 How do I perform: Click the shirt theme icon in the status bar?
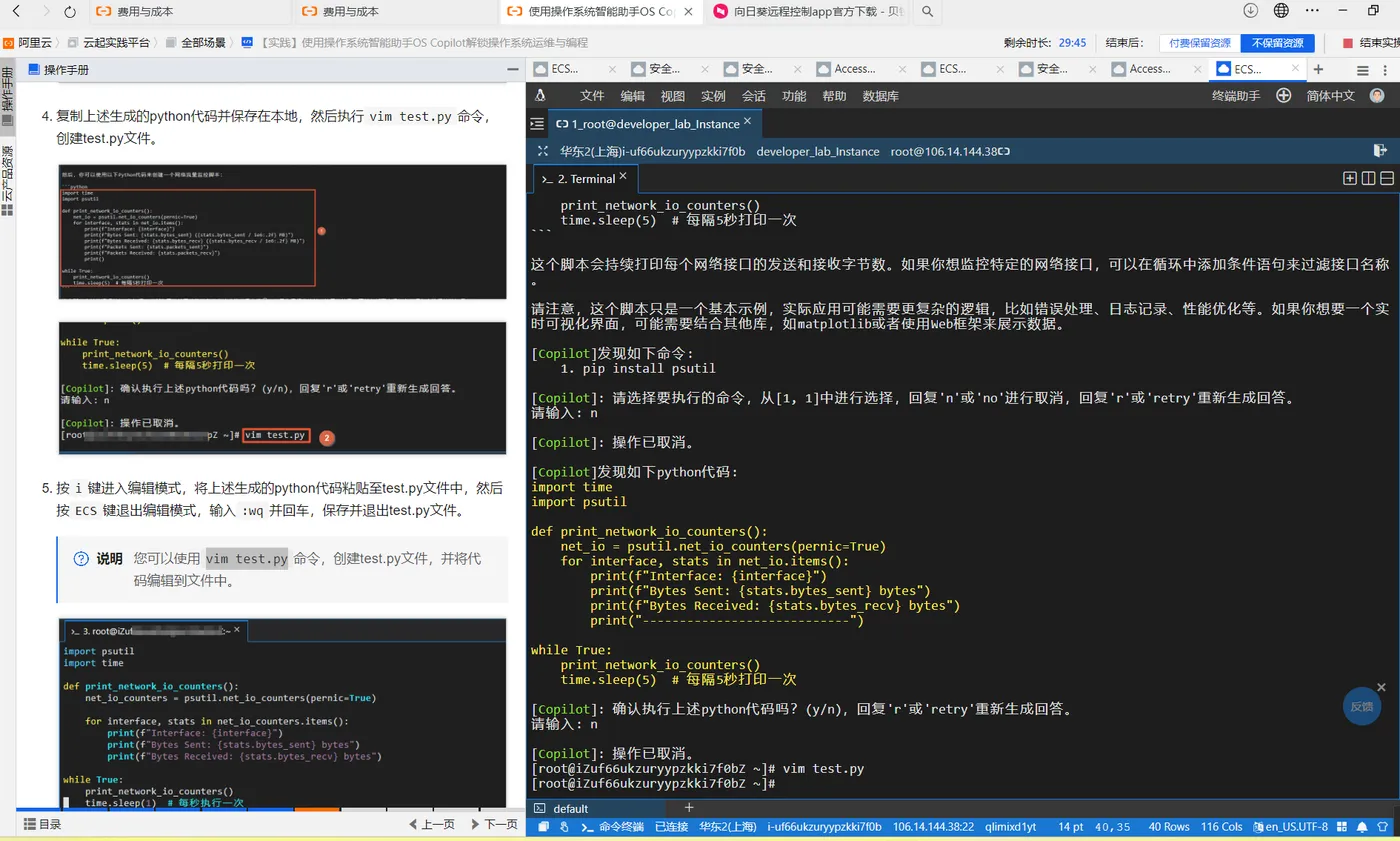1384,827
